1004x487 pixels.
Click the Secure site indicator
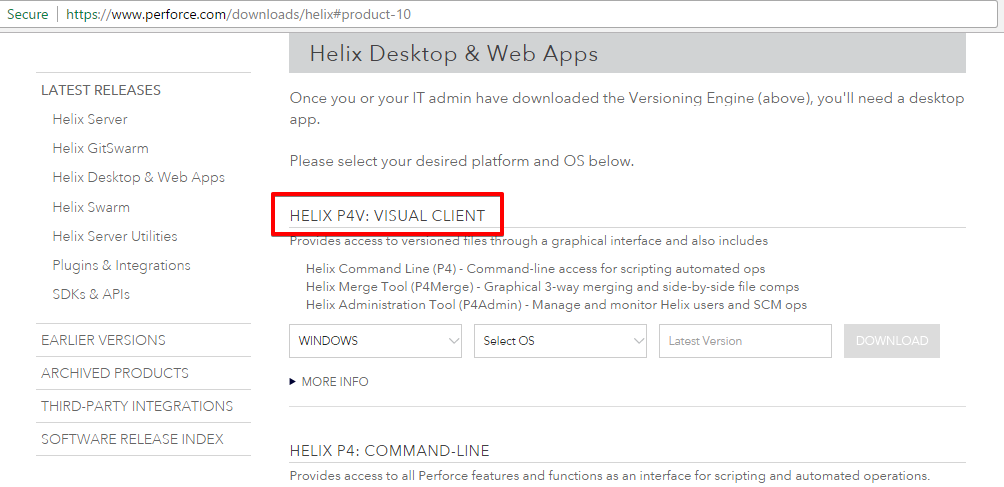(x=28, y=14)
